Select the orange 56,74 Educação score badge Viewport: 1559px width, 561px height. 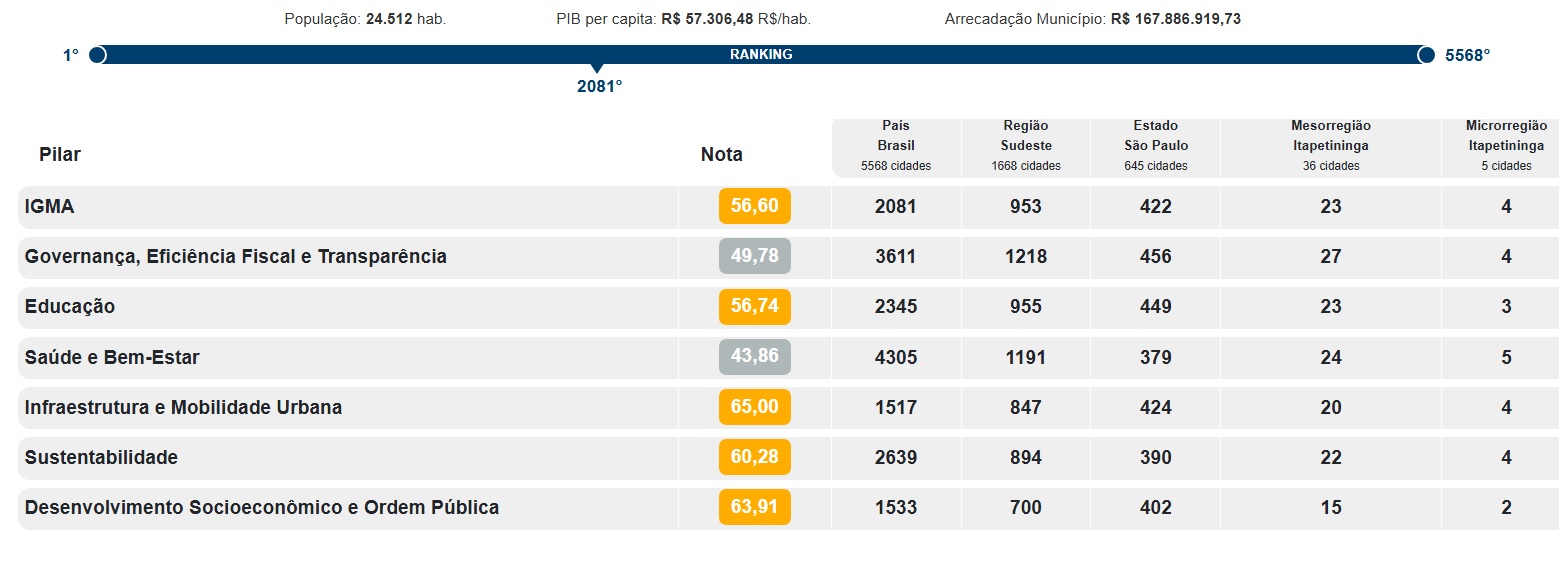coord(754,307)
